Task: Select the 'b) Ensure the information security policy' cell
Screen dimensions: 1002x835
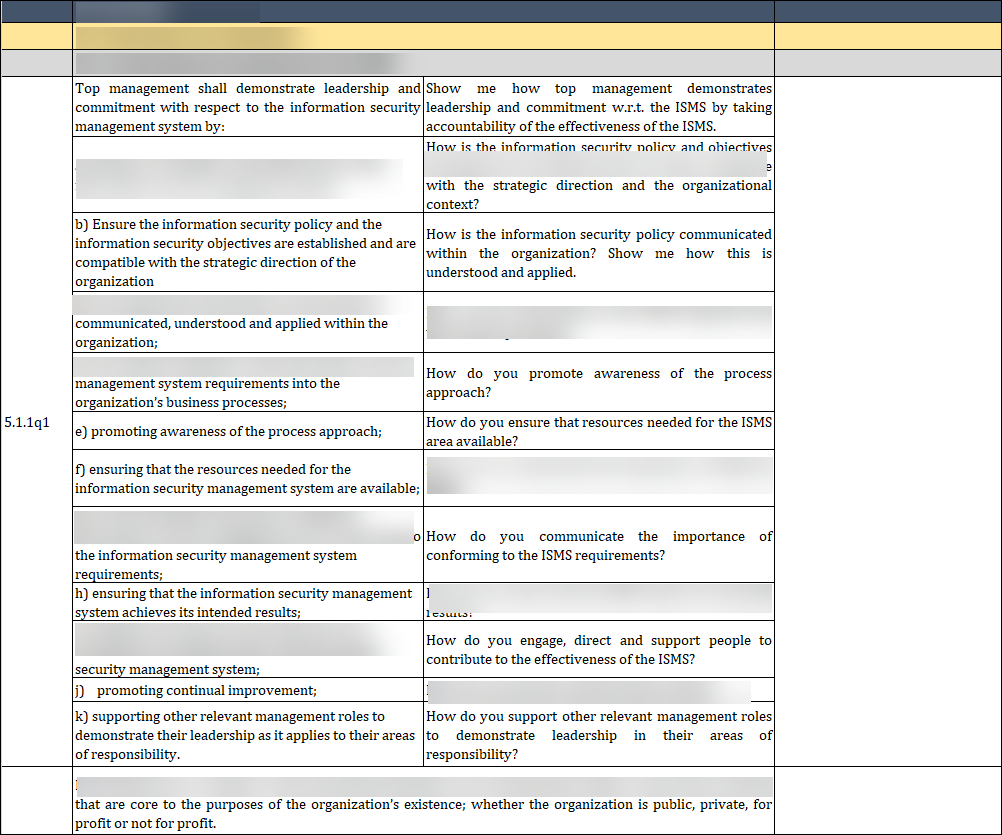Action: pos(247,253)
